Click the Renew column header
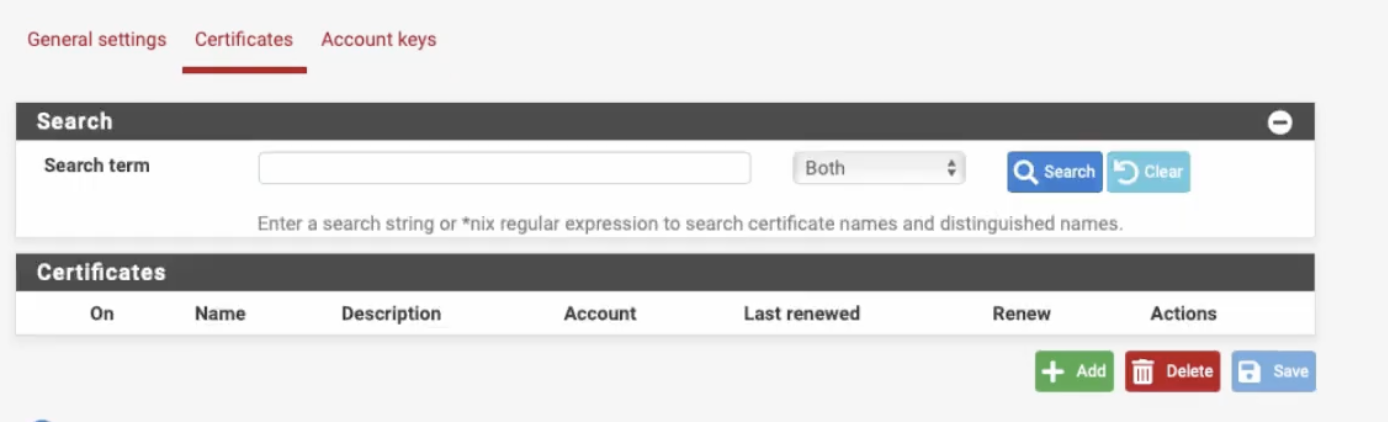Viewport: 1388px width, 422px height. click(1021, 313)
